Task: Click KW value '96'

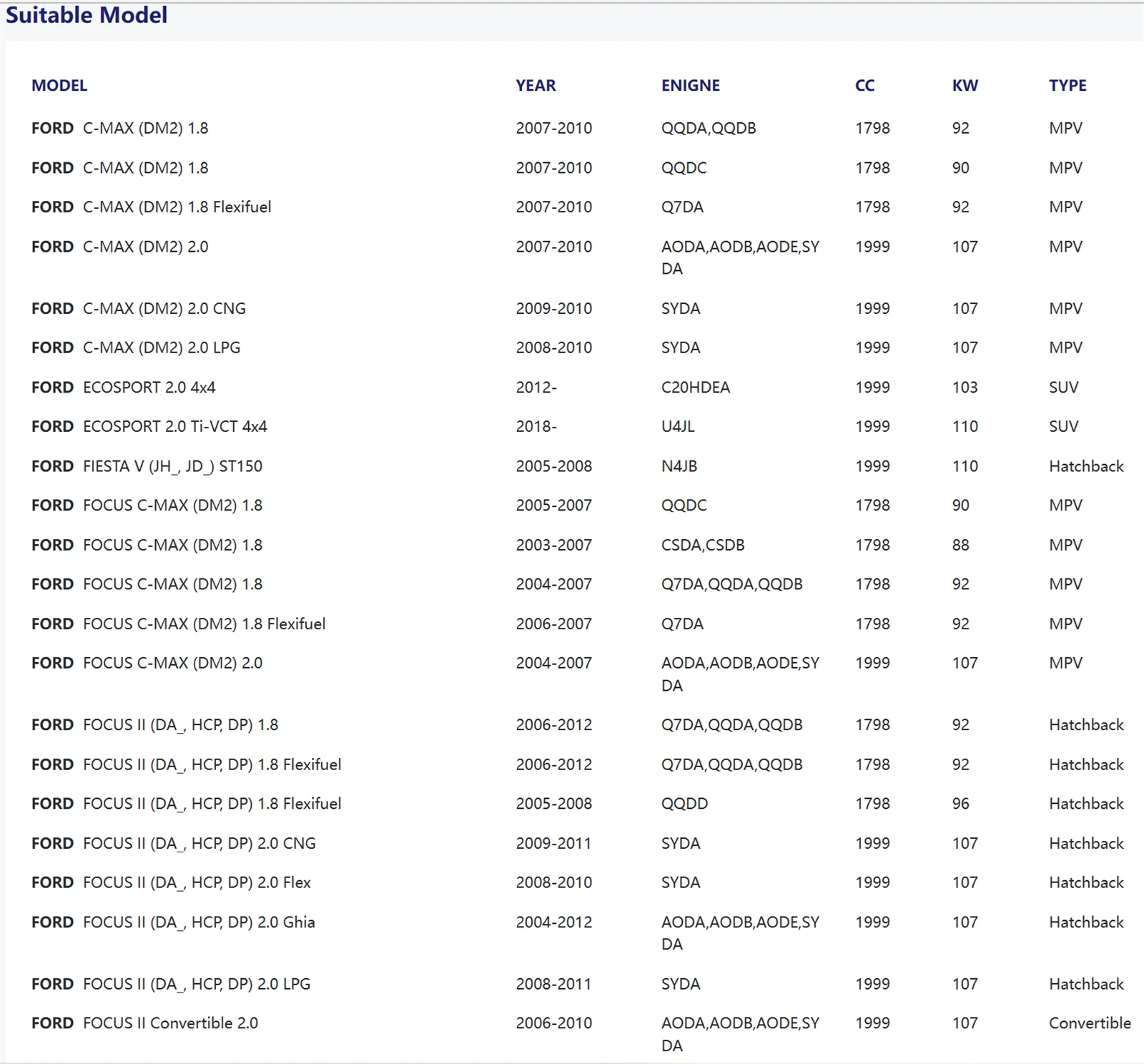Action: coord(961,804)
